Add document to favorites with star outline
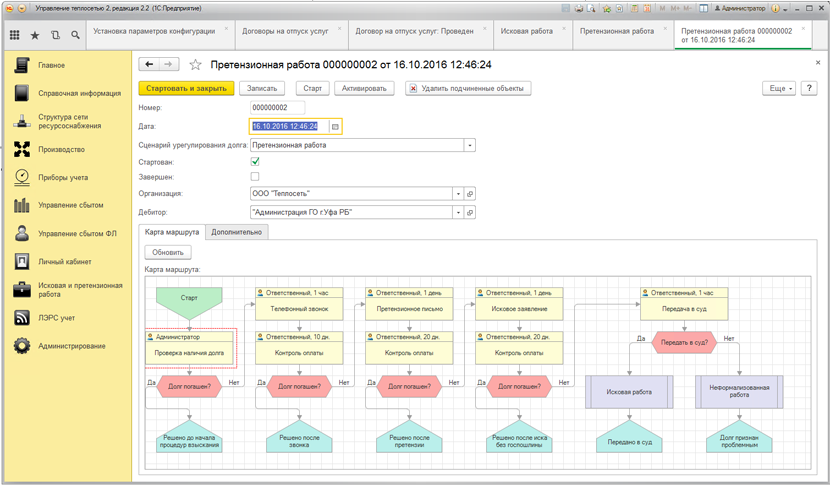Screen dimensions: 830x485 click(195, 65)
